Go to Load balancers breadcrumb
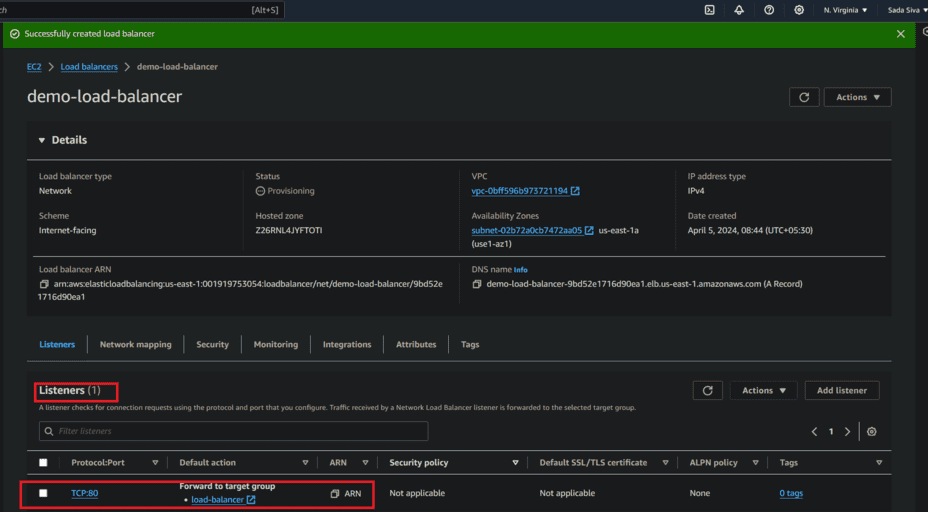The image size is (928, 512). [89, 67]
